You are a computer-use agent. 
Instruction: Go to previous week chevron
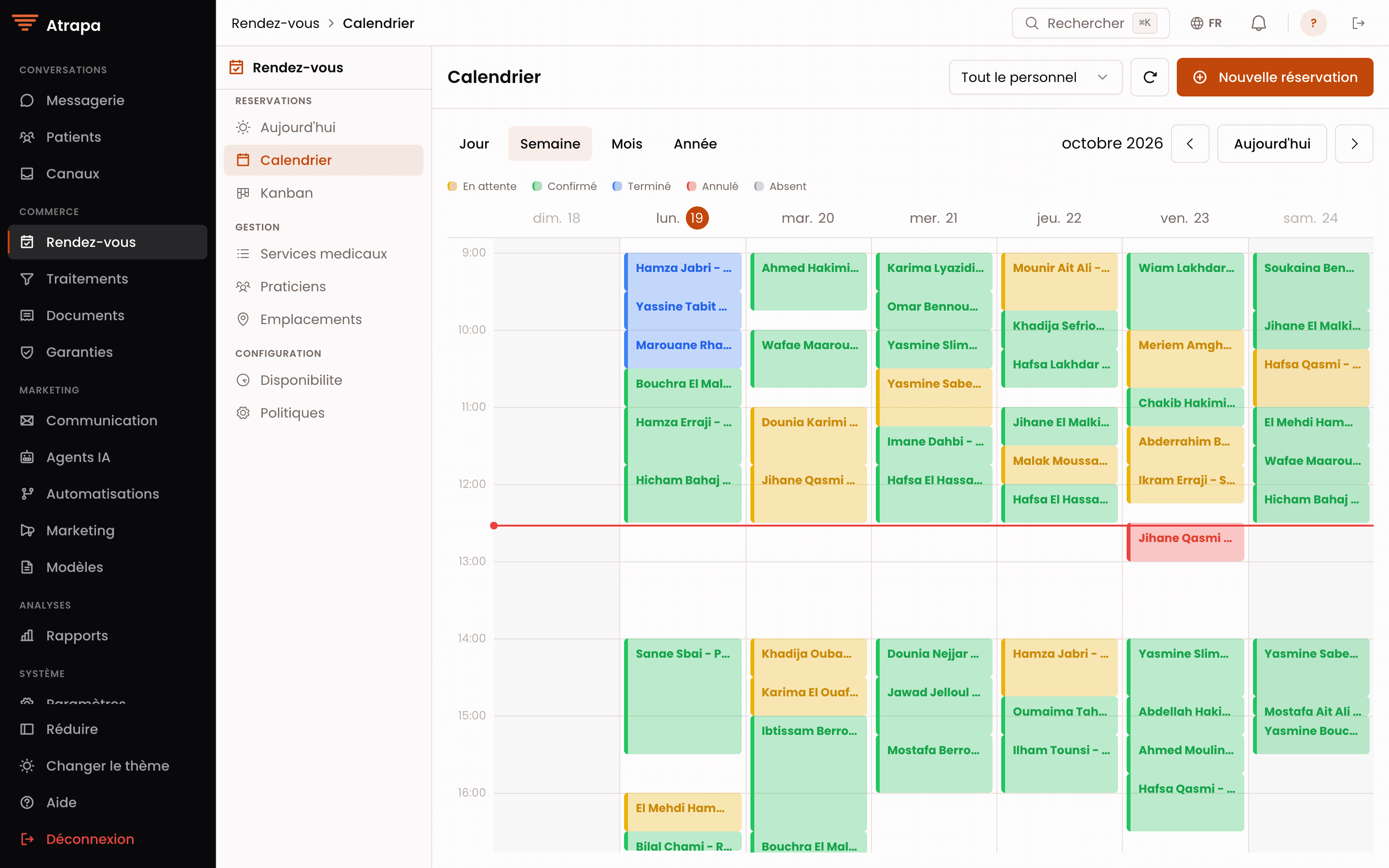pyautogui.click(x=1190, y=144)
